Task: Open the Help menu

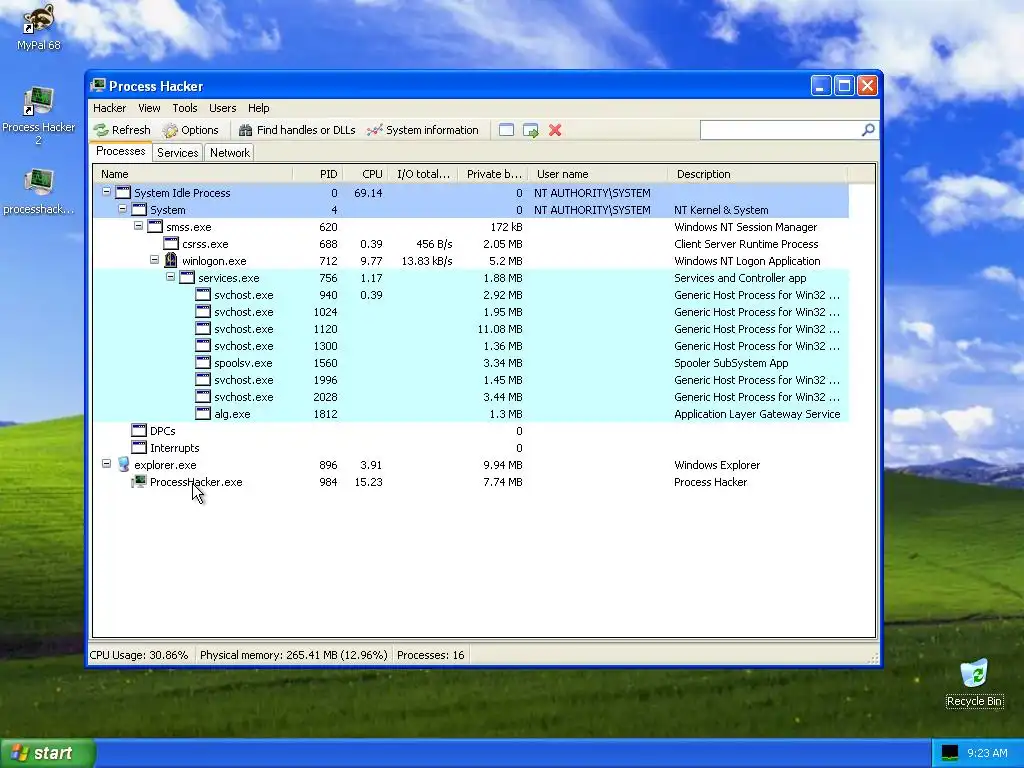Action: click(259, 108)
